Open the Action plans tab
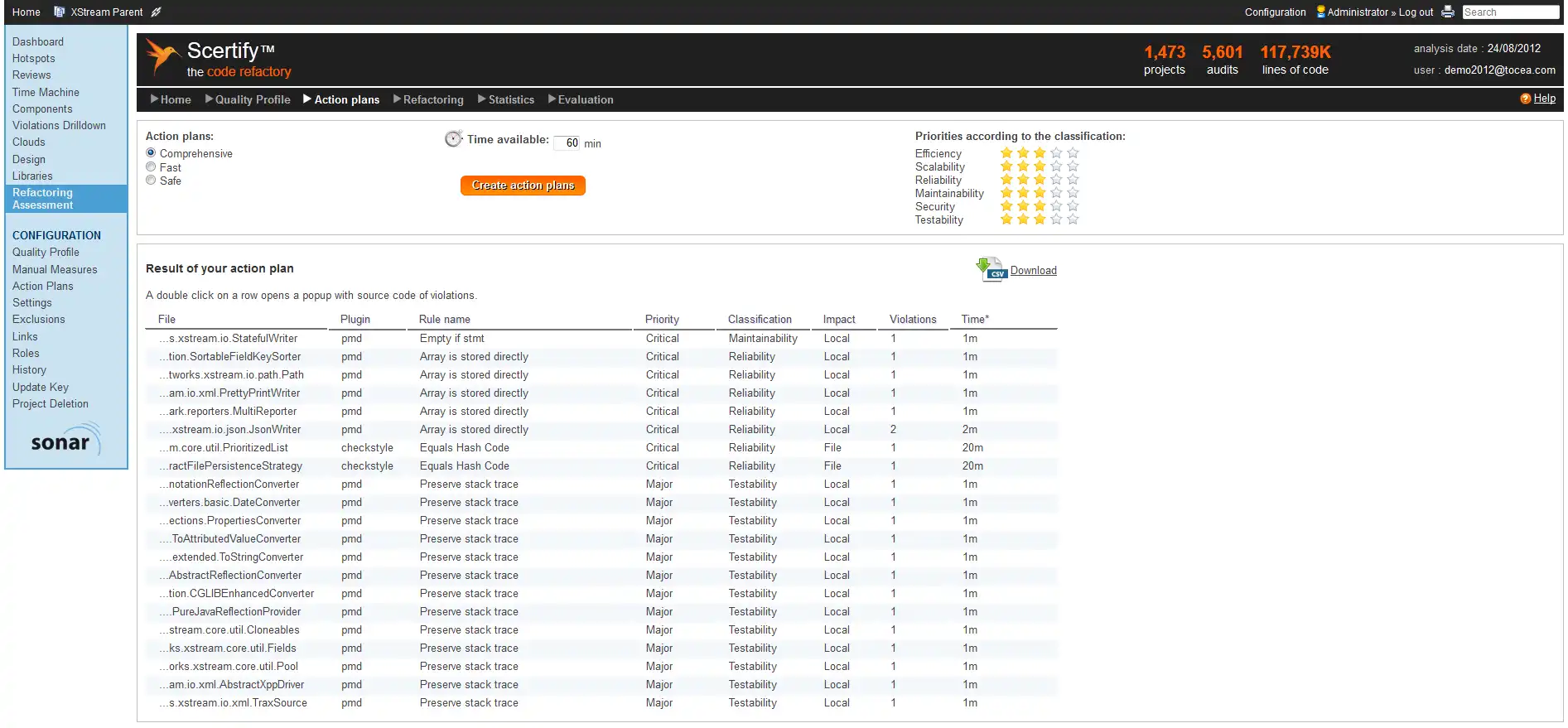The width and height of the screenshot is (1568, 728). point(341,99)
